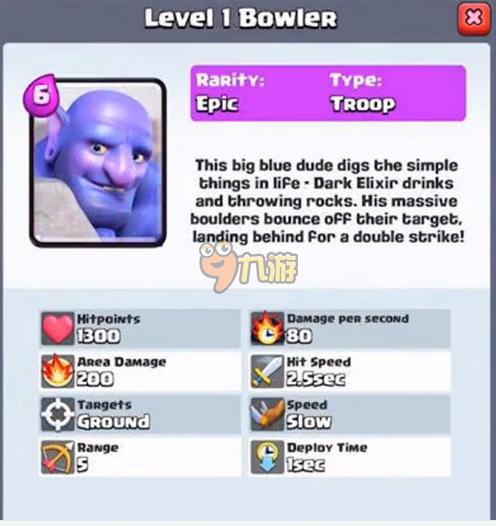This screenshot has height=526, width=496.
Task: Tap the Hit Speed 2.5sec value
Action: (x=316, y=379)
